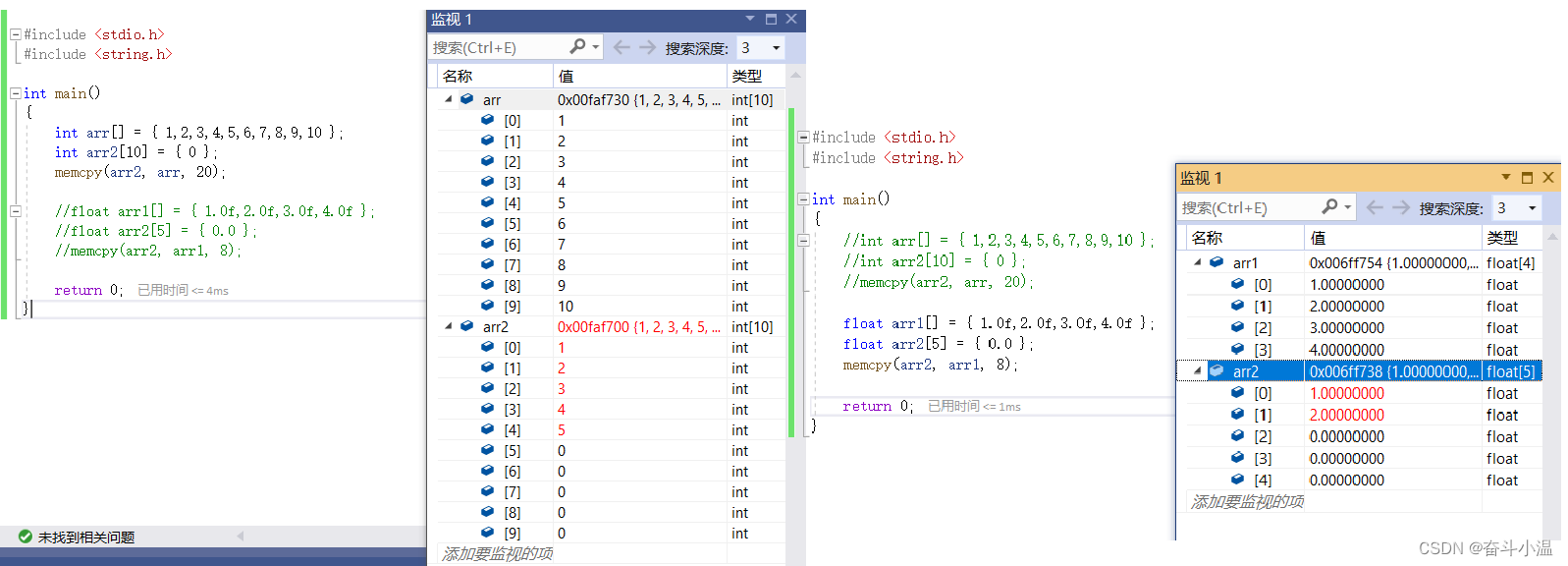The width and height of the screenshot is (1568, 566).
Task: Open window position menu arrow on blue 监视 1 title bar
Action: [x=750, y=19]
